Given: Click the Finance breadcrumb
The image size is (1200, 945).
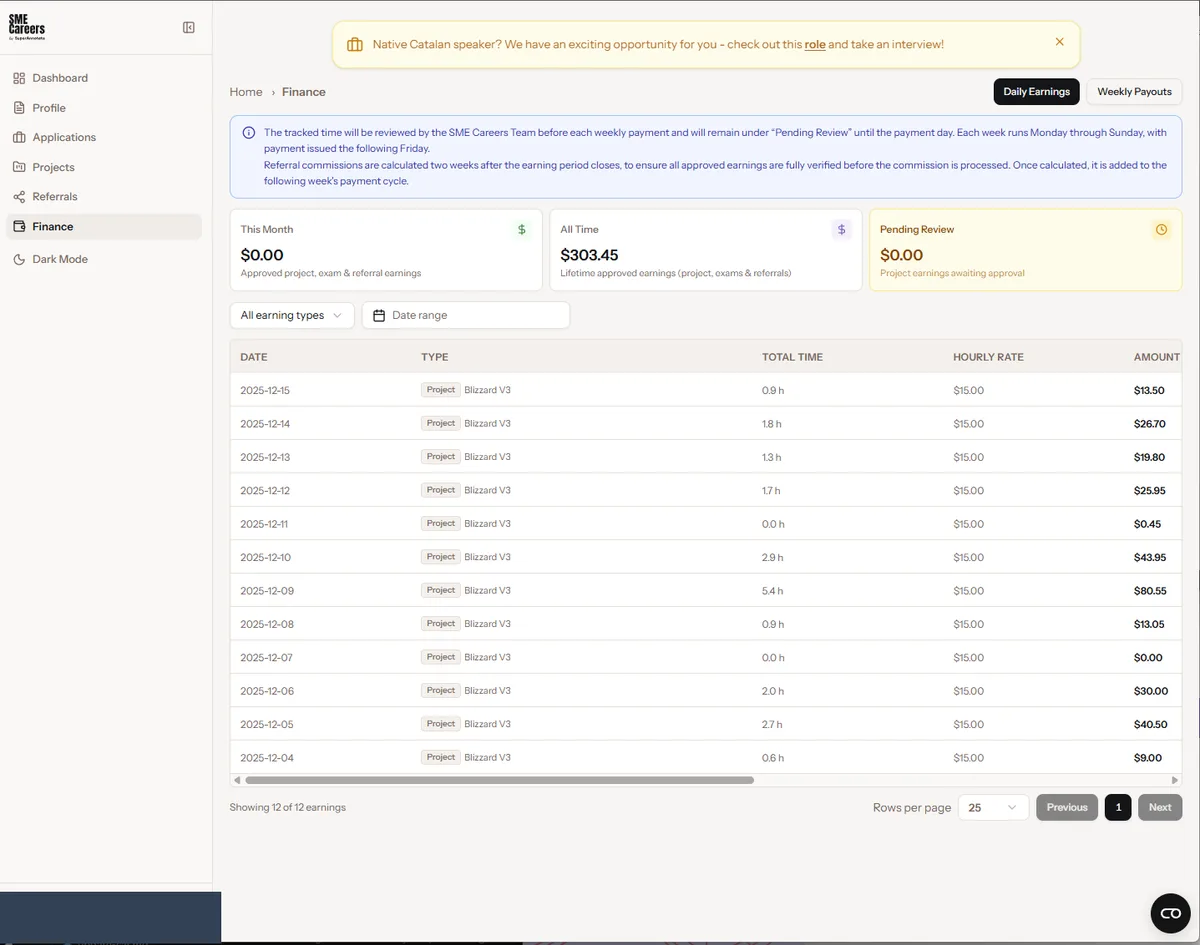Looking at the screenshot, I should tap(304, 92).
